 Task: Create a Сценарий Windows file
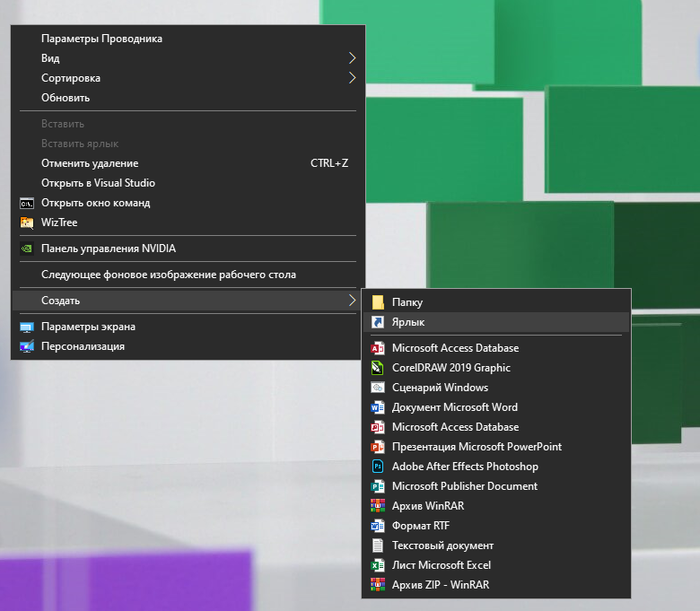coord(496,387)
